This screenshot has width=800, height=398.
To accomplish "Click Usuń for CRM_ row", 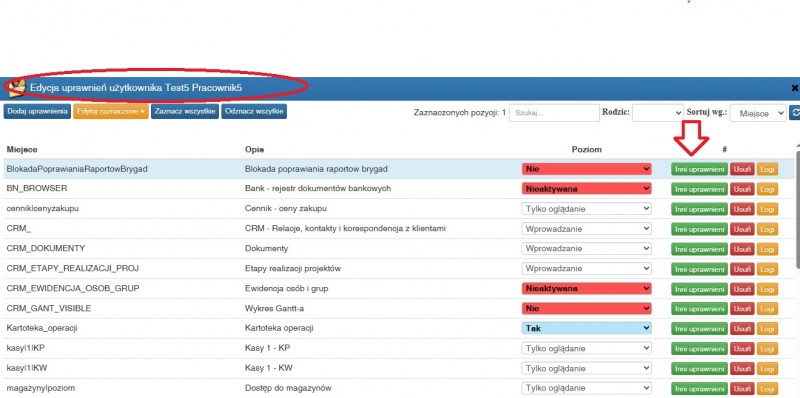I will pyautogui.click(x=742, y=229).
